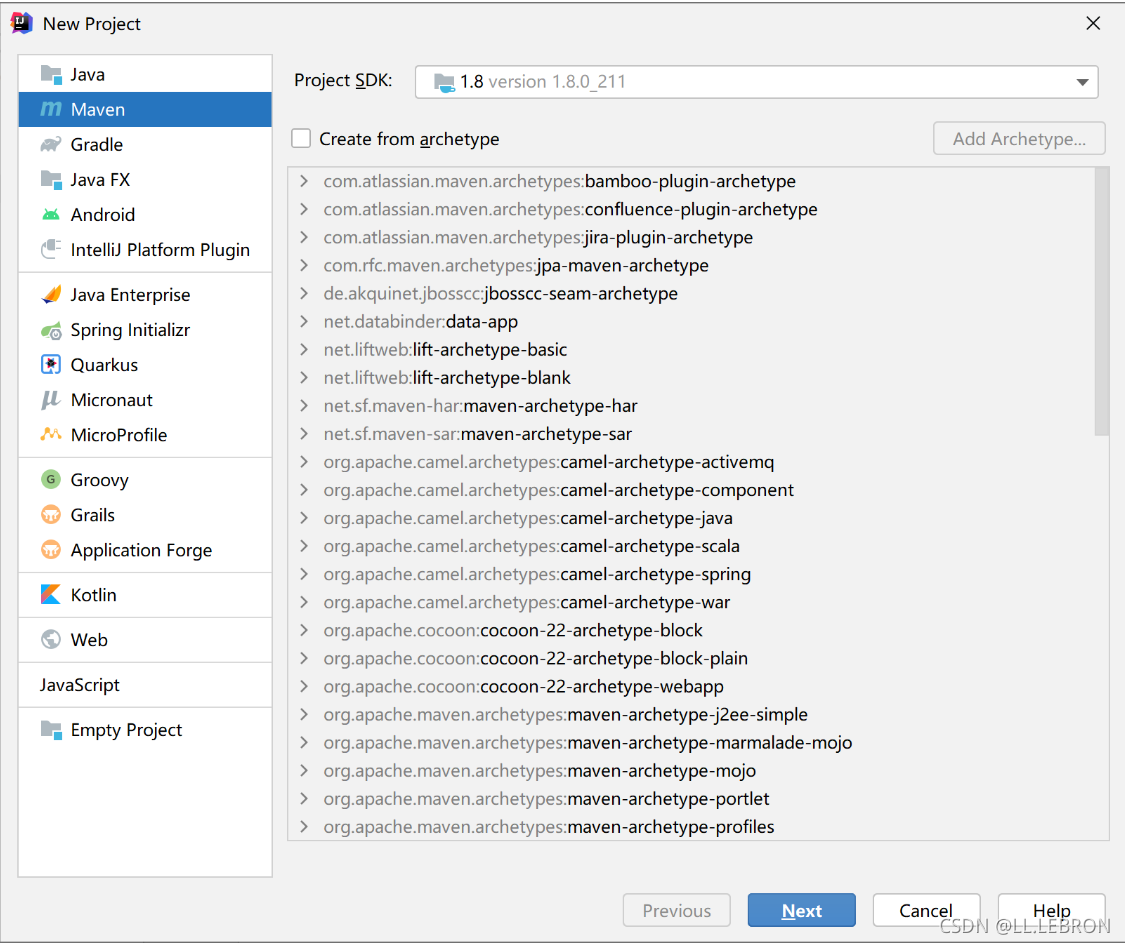Expand maven-archetype-har node
This screenshot has width=1125, height=944.
point(304,405)
